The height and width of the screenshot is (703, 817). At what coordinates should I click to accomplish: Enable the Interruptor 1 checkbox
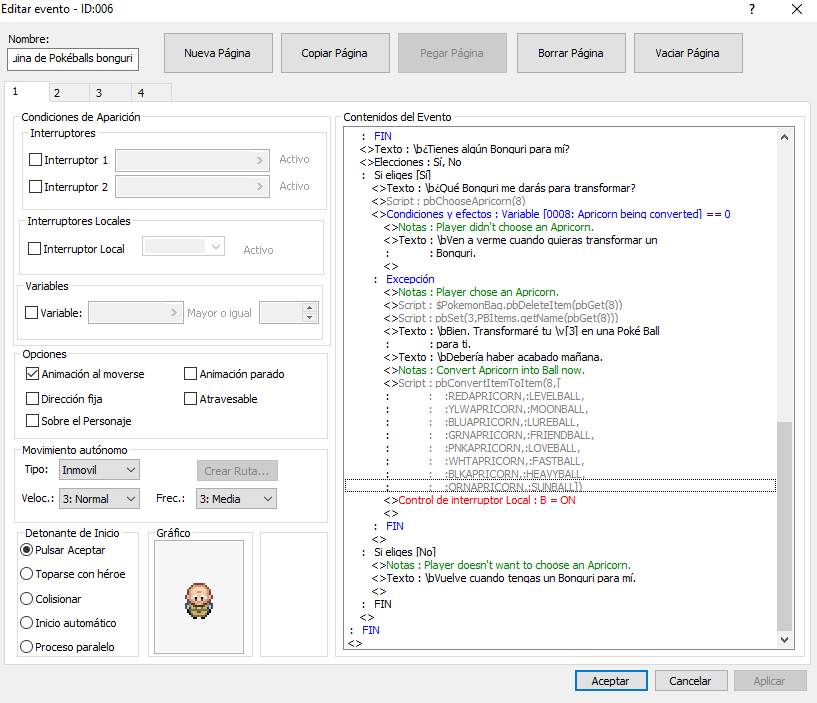(x=36, y=159)
